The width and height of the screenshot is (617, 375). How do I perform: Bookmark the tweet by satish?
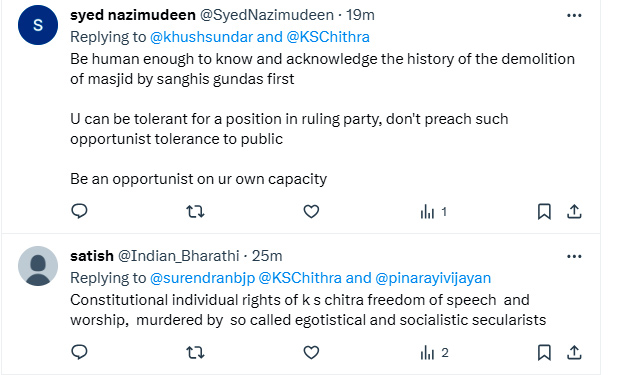pos(544,353)
